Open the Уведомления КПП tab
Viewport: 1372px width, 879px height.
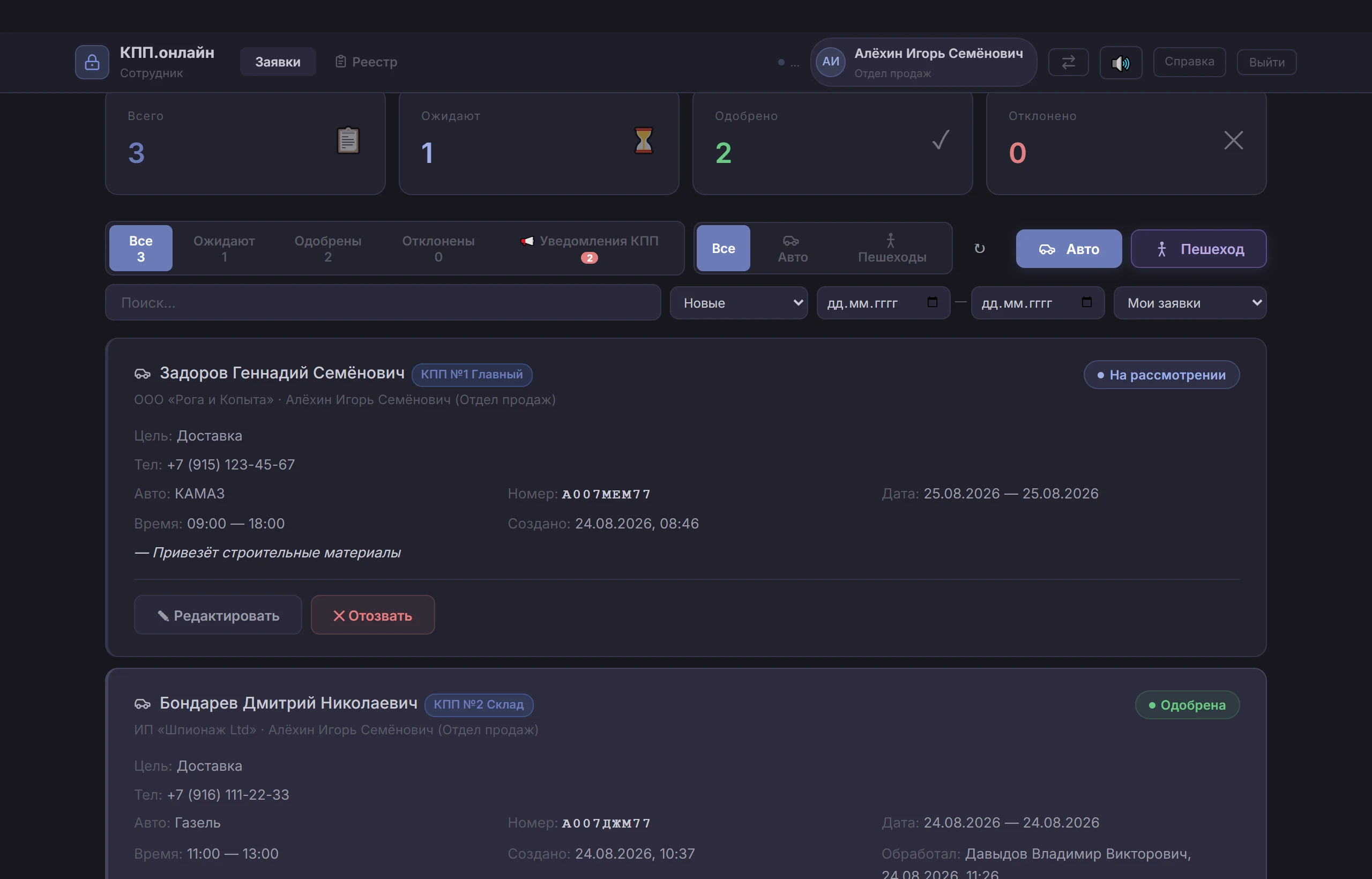point(590,248)
